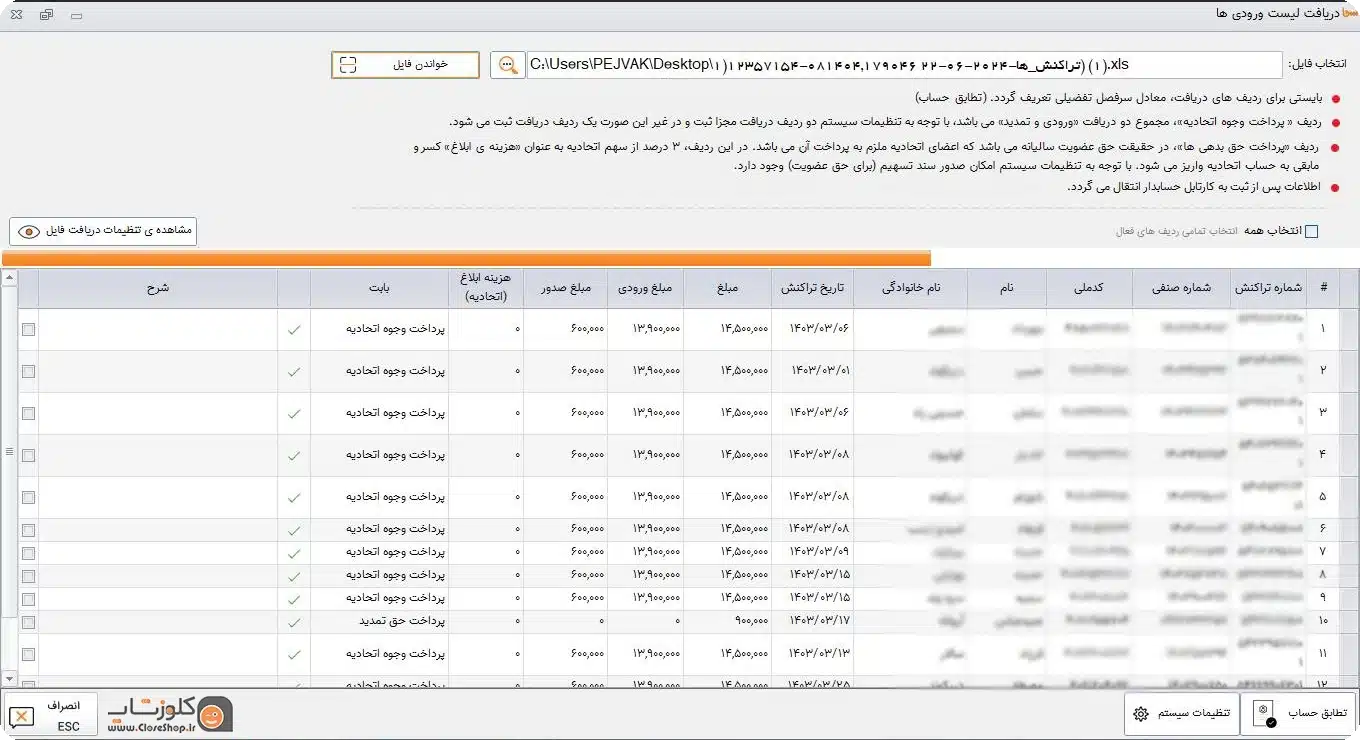Open file browser with magnifier icon
Image resolution: width=1360 pixels, height=740 pixels.
[508, 65]
